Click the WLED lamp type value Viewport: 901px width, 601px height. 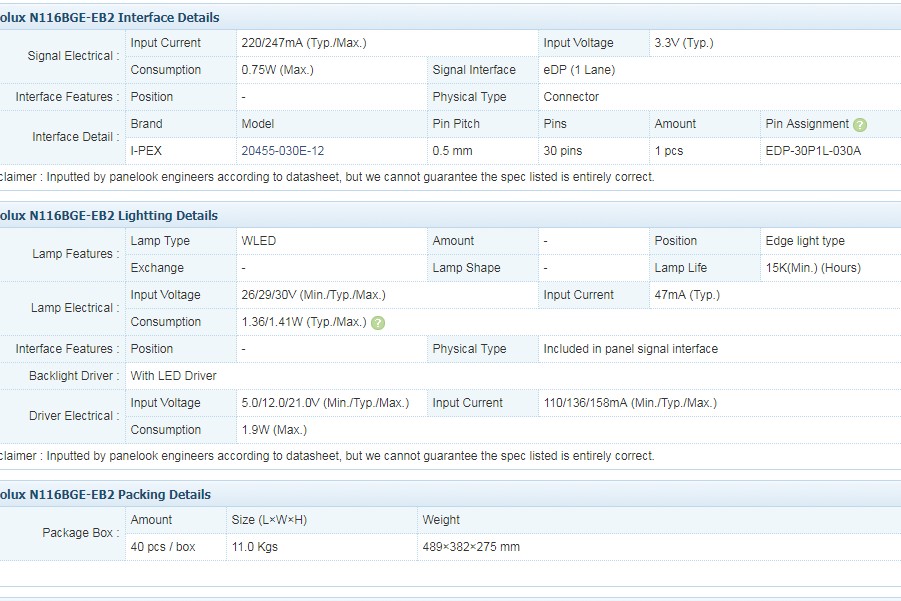click(259, 241)
